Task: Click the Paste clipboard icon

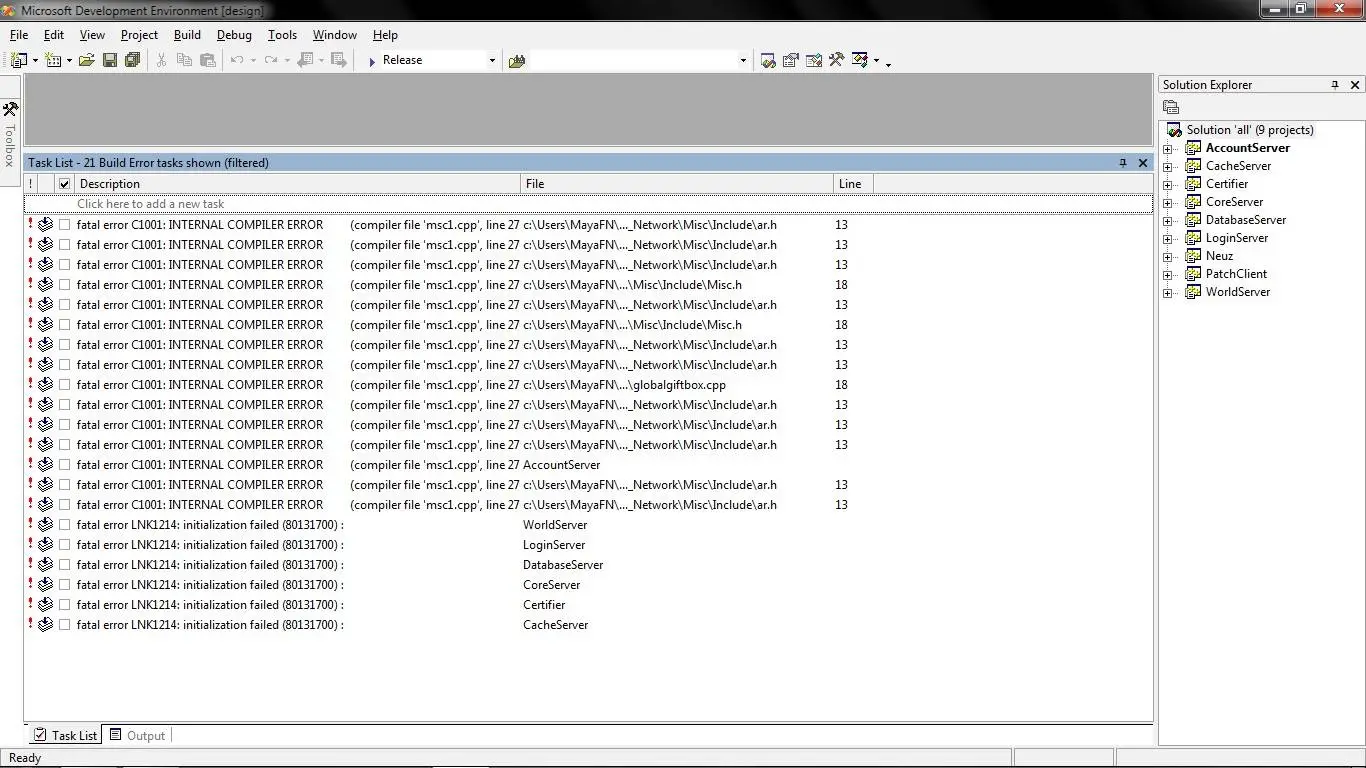Action: click(x=208, y=60)
